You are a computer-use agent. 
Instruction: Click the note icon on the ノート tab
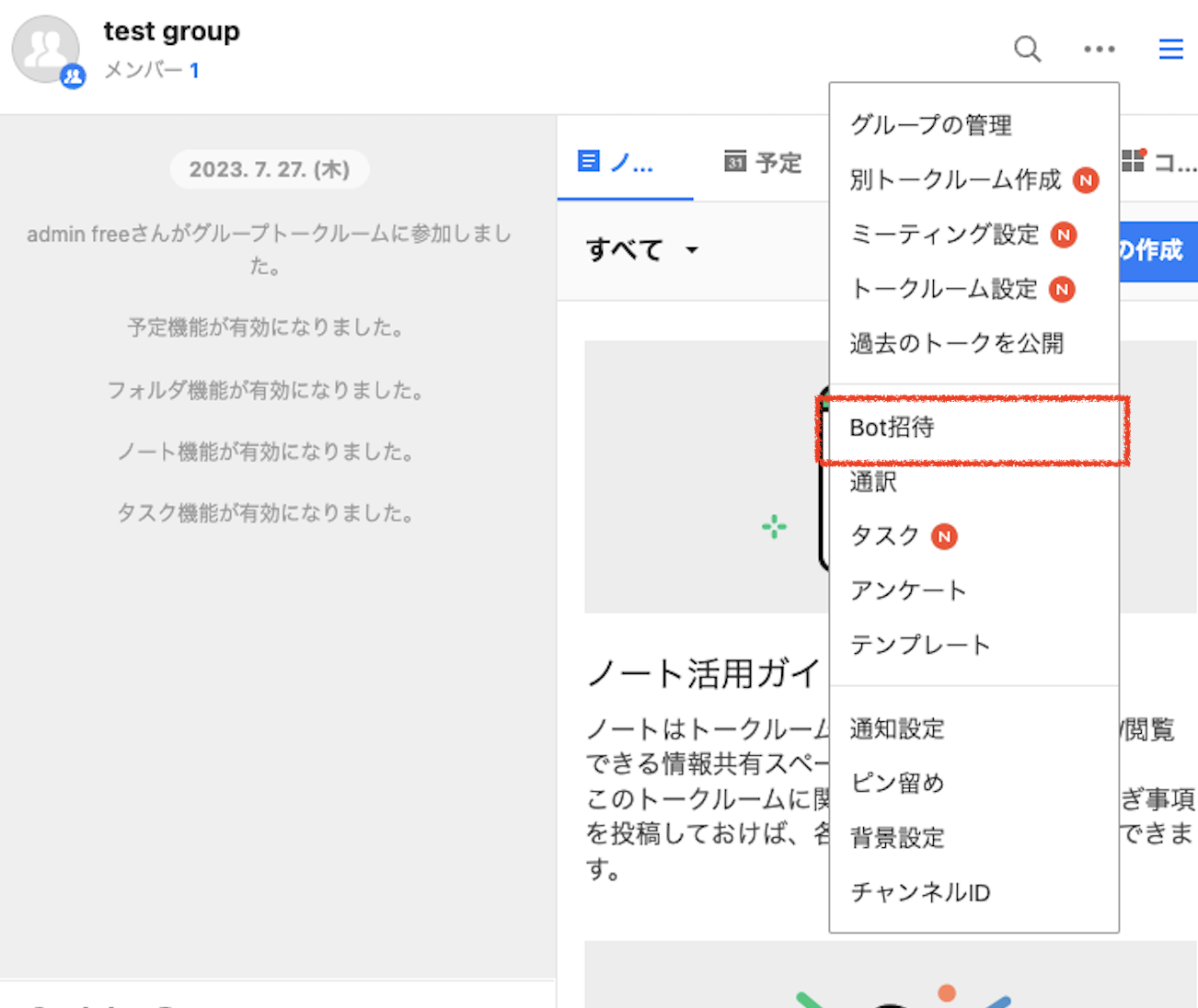(x=589, y=159)
